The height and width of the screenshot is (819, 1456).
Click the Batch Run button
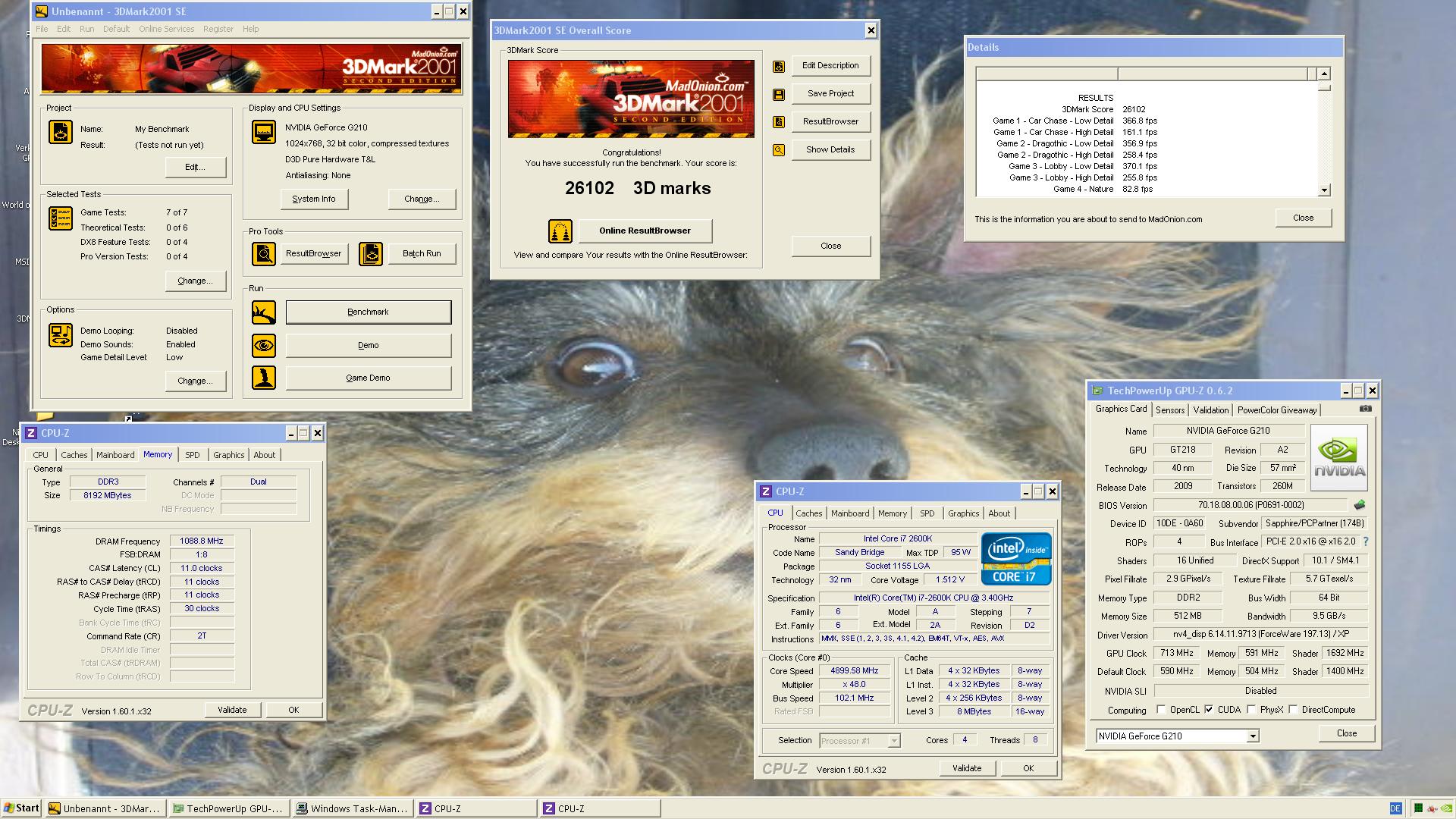422,253
